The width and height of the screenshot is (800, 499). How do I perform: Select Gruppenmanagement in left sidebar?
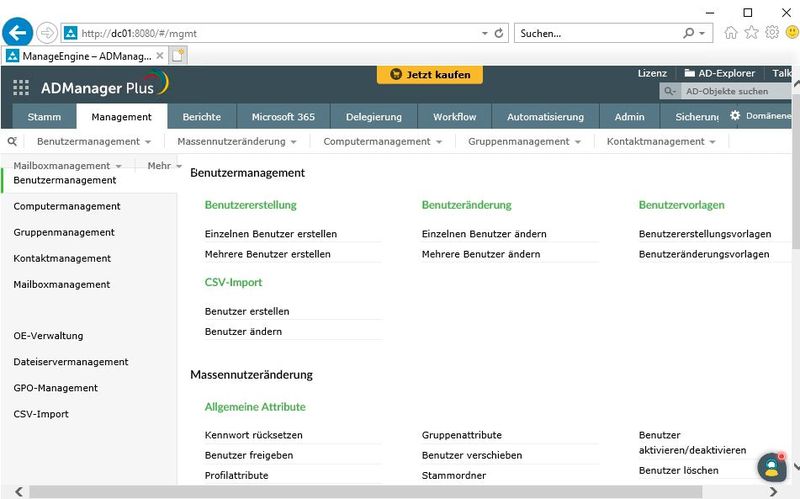click(x=64, y=232)
